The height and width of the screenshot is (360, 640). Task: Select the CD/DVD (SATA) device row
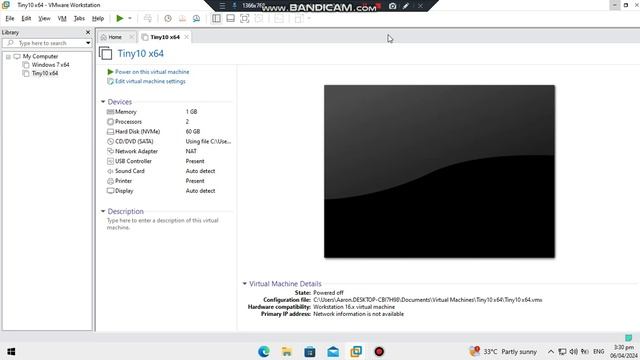(x=169, y=141)
